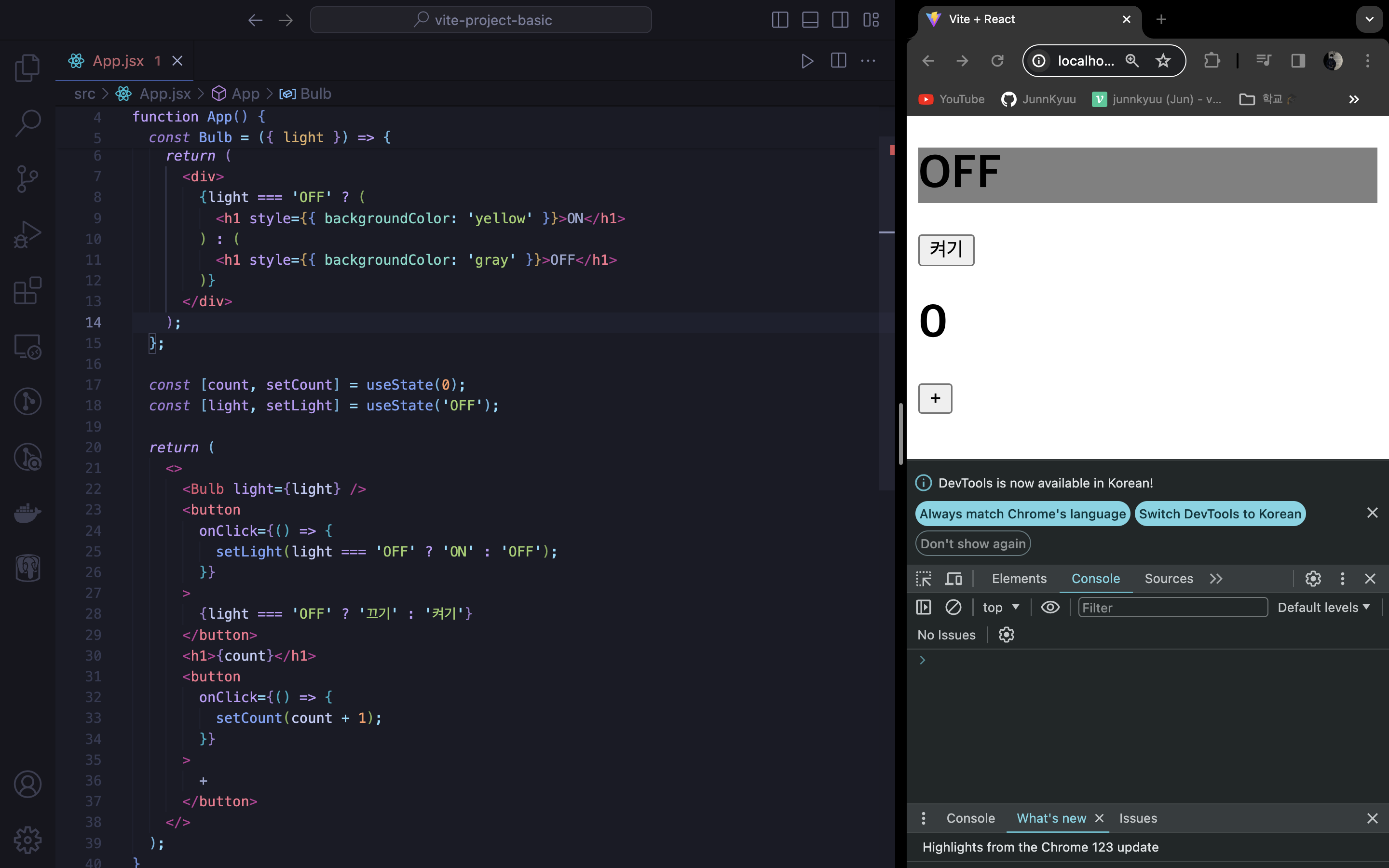Open the Docker view in activity bar

point(27,513)
